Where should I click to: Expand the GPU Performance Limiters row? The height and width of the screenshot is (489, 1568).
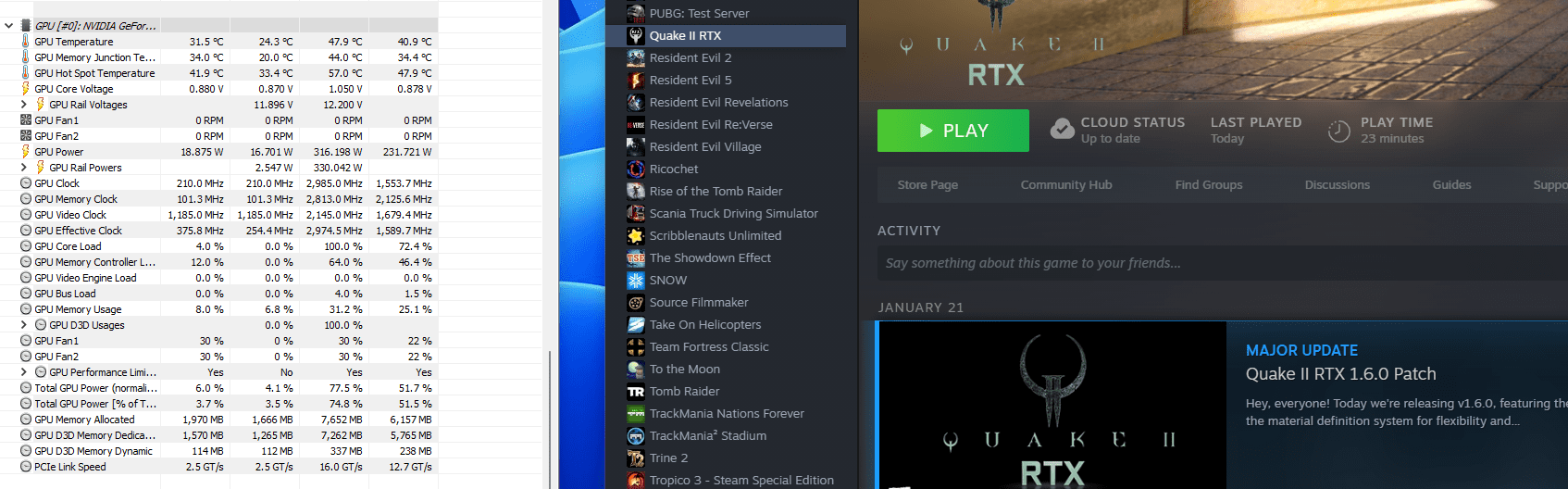click(x=24, y=372)
